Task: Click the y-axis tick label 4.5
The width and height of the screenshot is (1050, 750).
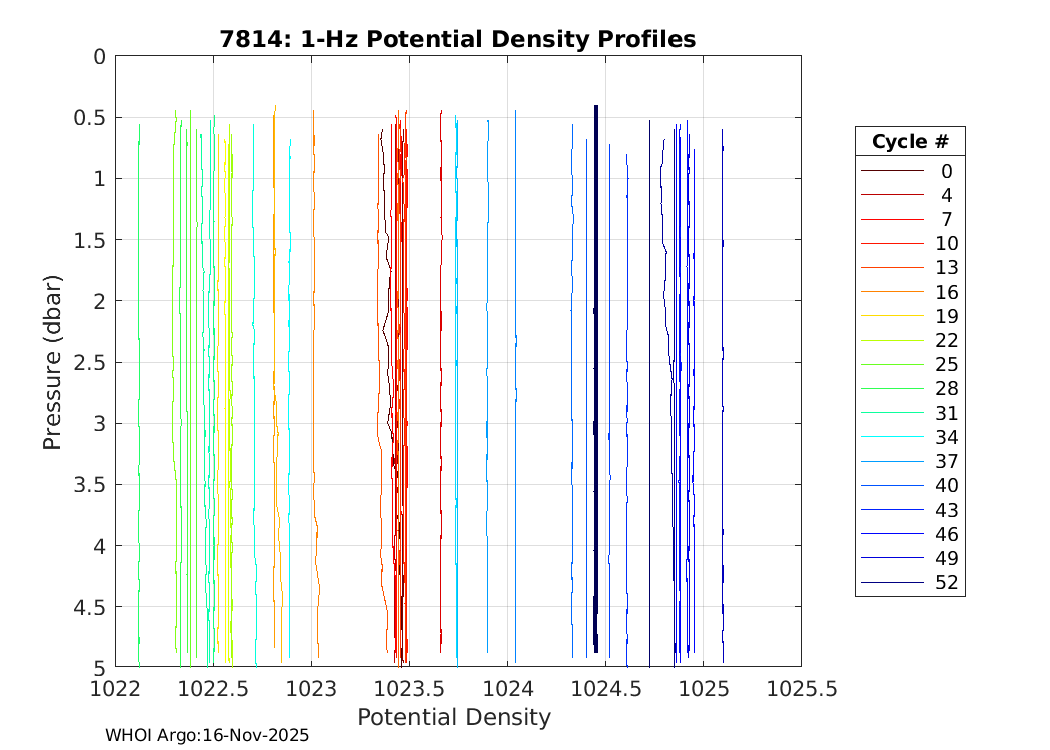Action: (x=86, y=607)
